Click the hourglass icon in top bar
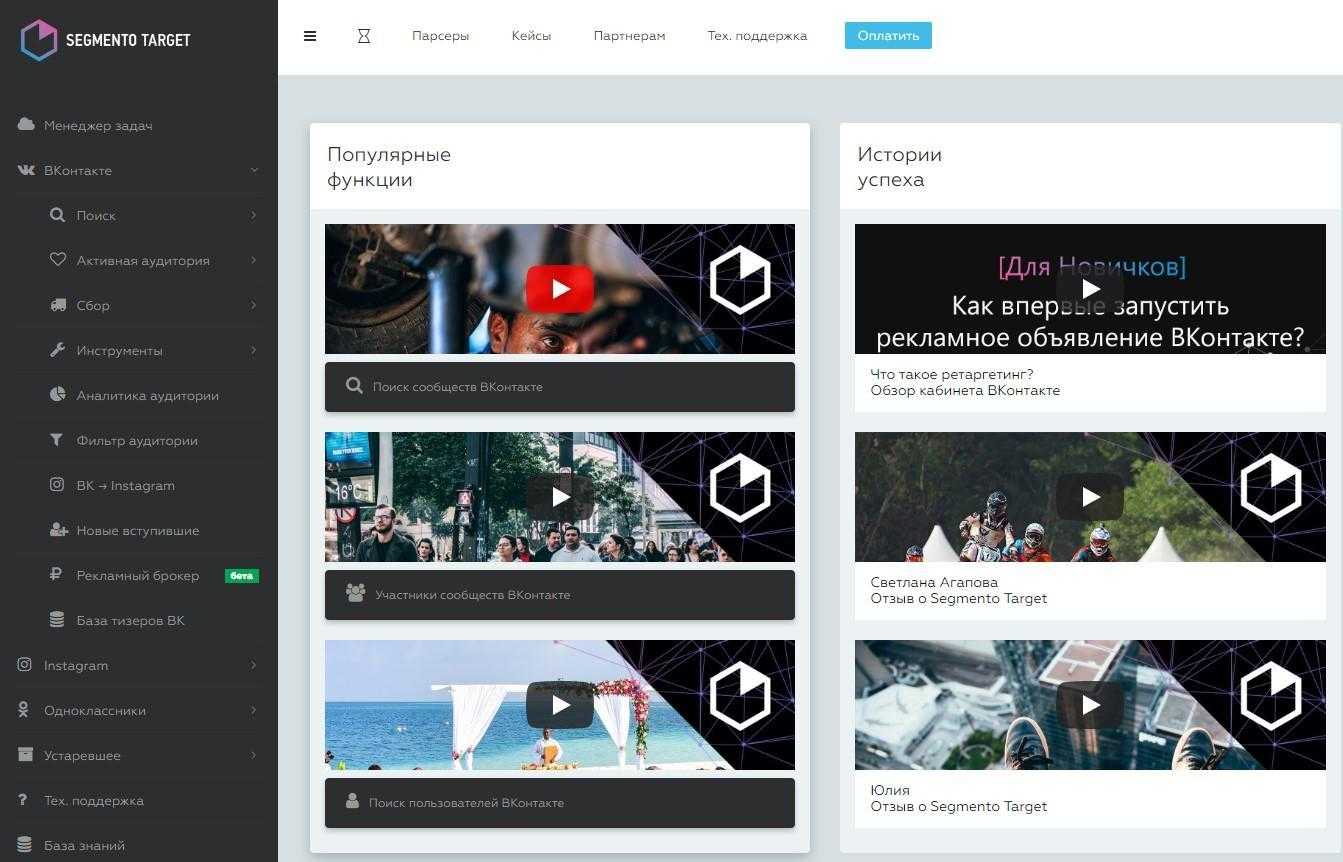This screenshot has width=1343, height=862. coord(364,36)
